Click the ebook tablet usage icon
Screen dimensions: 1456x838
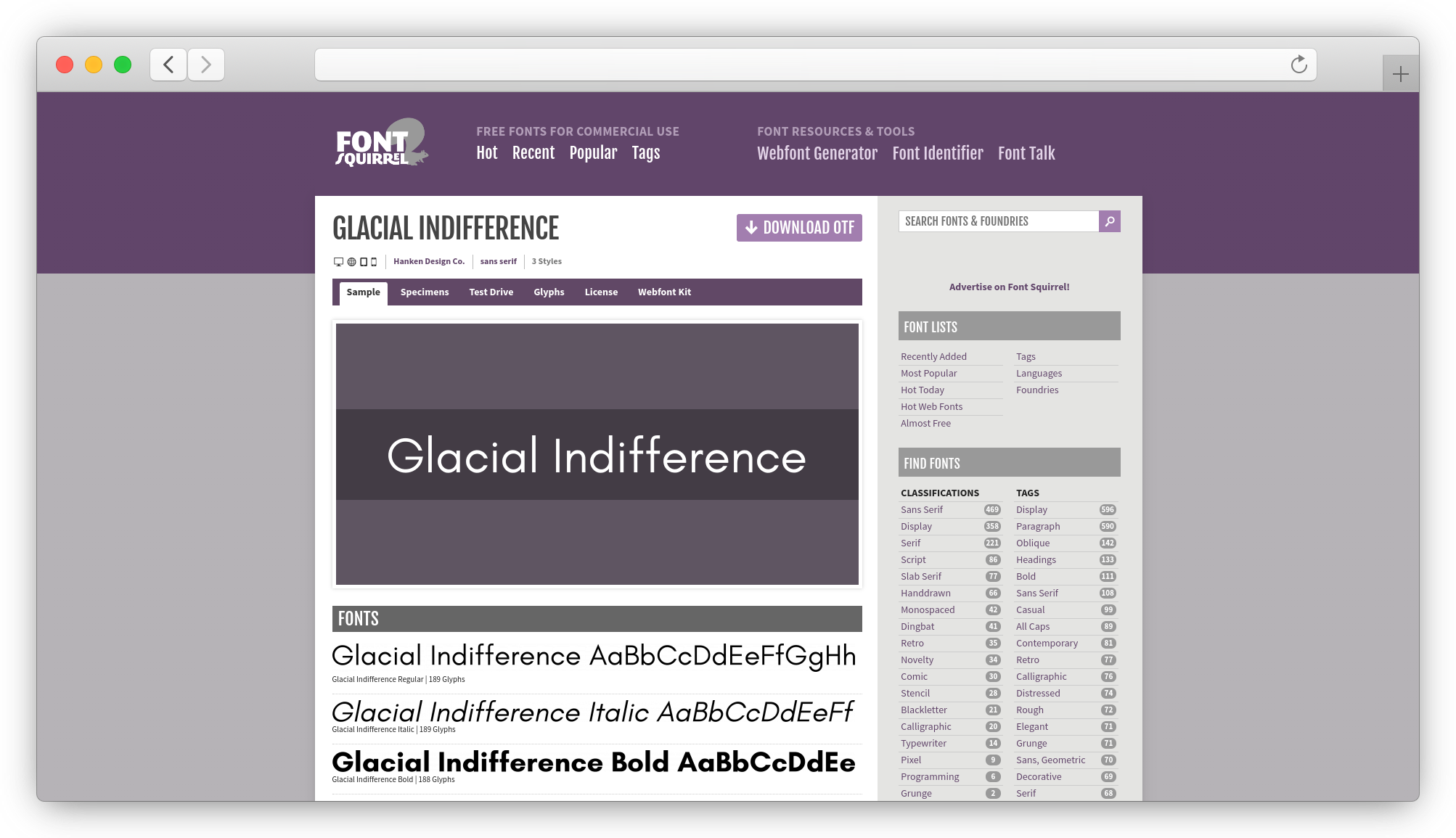(364, 262)
